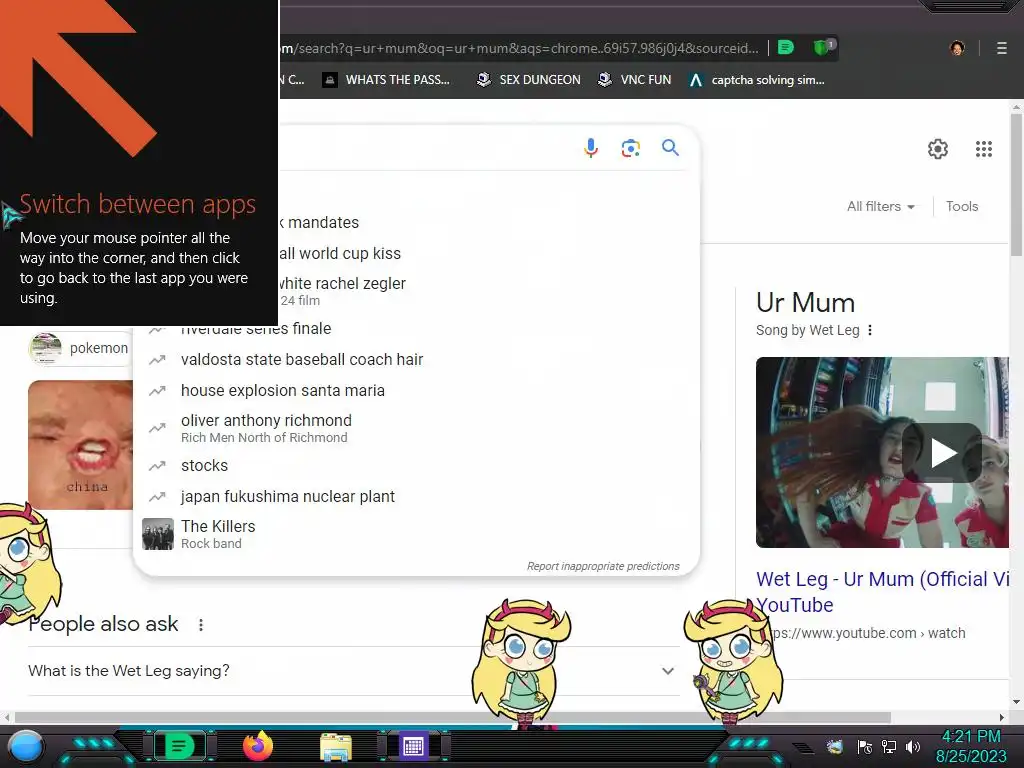Click The Killers band thumbnail
The image size is (1024, 768).
(x=157, y=534)
